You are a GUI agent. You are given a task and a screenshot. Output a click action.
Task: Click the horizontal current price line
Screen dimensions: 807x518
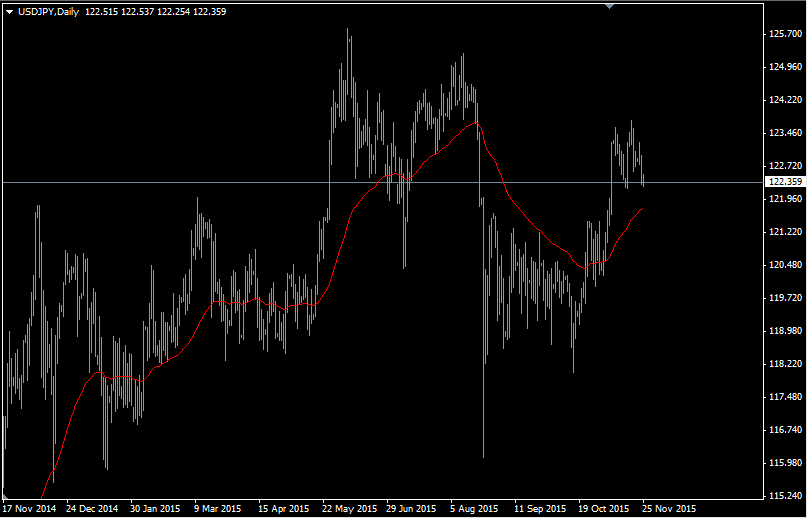click(382, 182)
